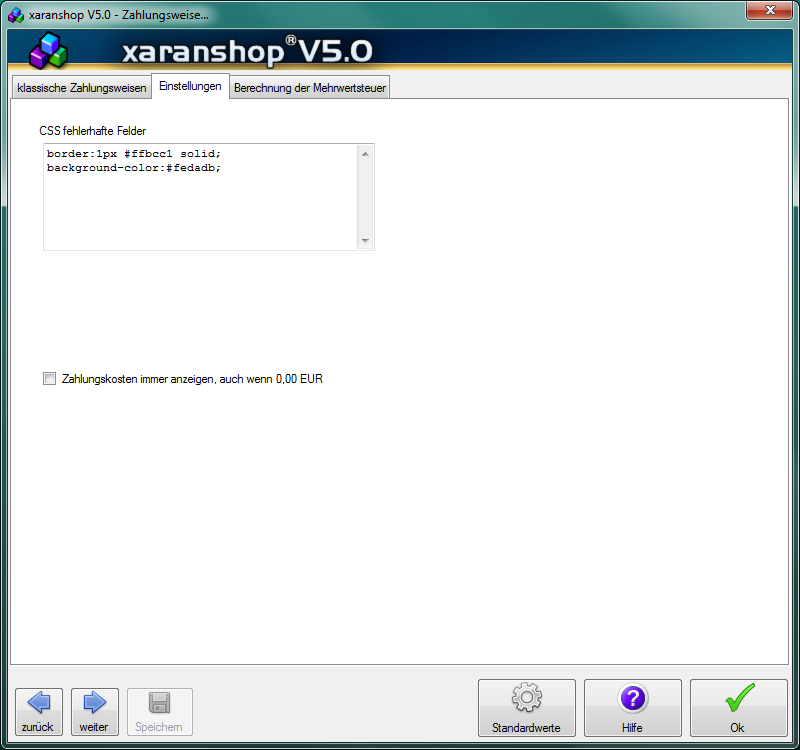Click the CSS box scrollbar up arrow
800x750 pixels.
365,154
